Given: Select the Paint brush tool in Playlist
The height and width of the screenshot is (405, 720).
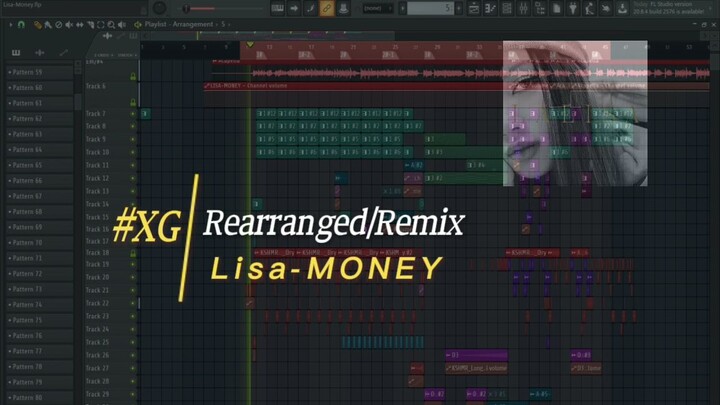Looking at the screenshot, I should pos(48,25).
